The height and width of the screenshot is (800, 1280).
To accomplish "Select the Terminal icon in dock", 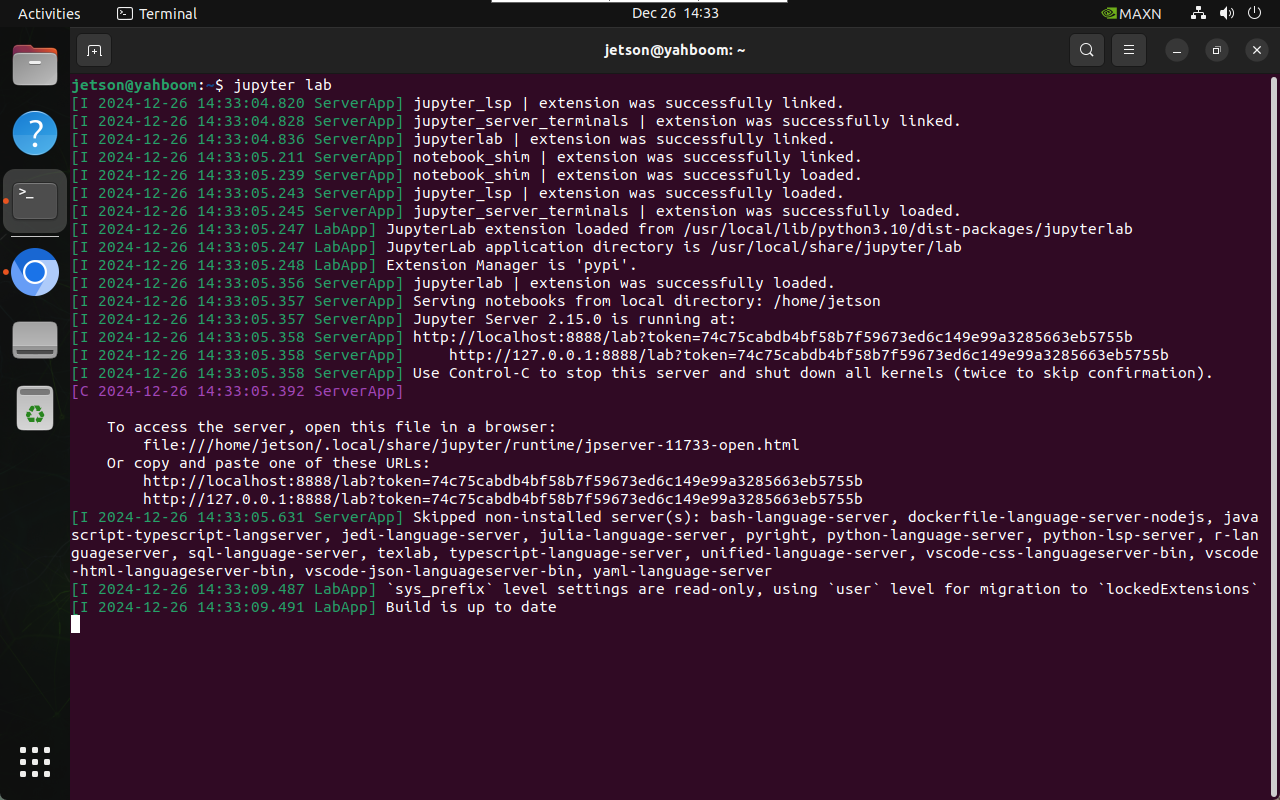I will [x=35, y=201].
